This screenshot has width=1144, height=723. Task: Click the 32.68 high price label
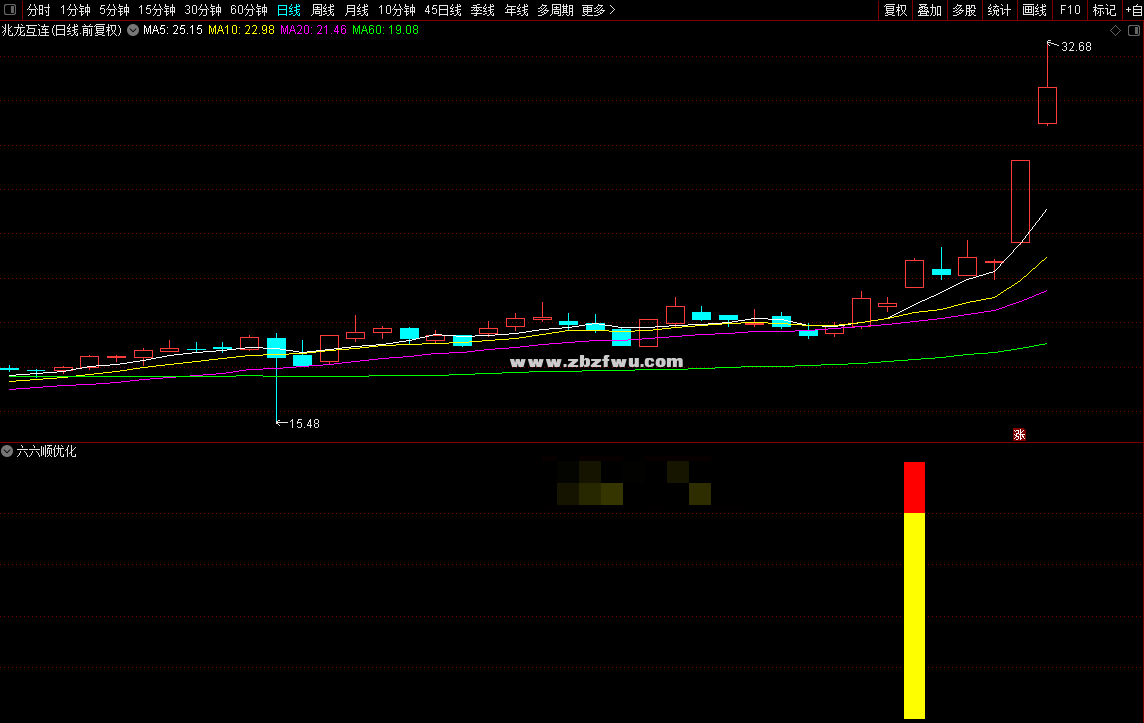point(1076,47)
